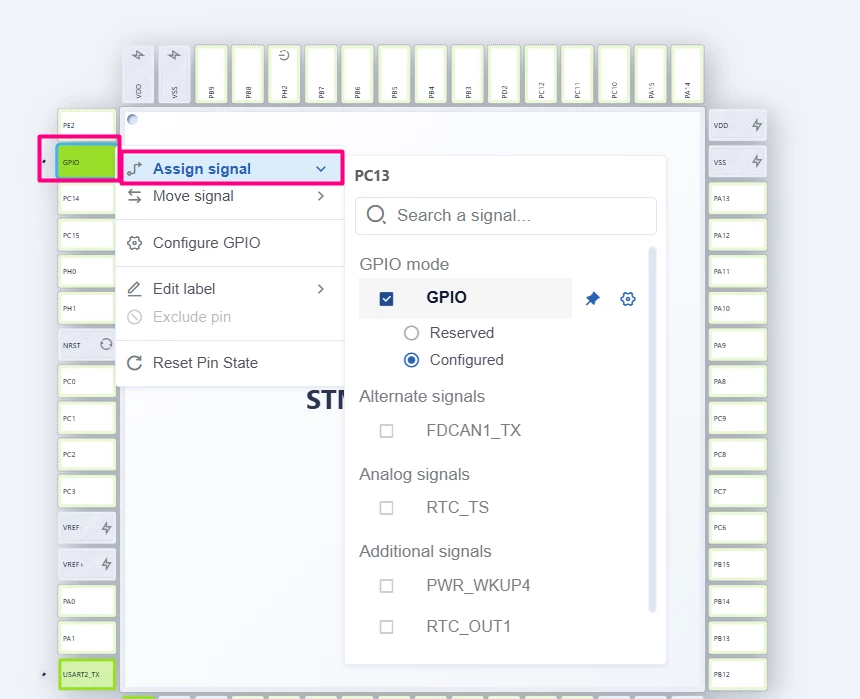Viewport: 860px width, 699px height.
Task: Select the Reserved radio button
Action: pos(411,333)
